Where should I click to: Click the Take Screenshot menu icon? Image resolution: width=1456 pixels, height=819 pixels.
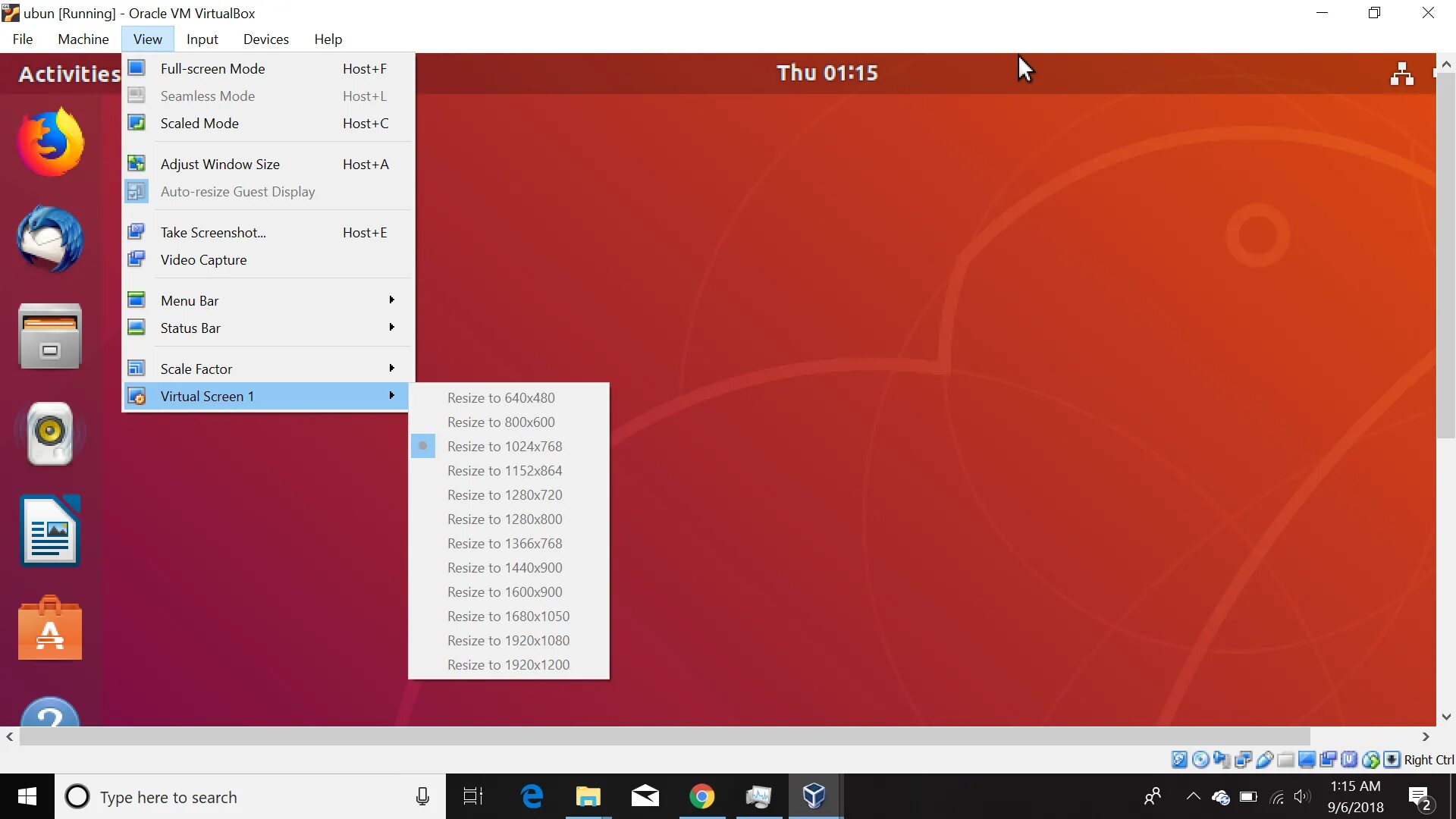(136, 232)
